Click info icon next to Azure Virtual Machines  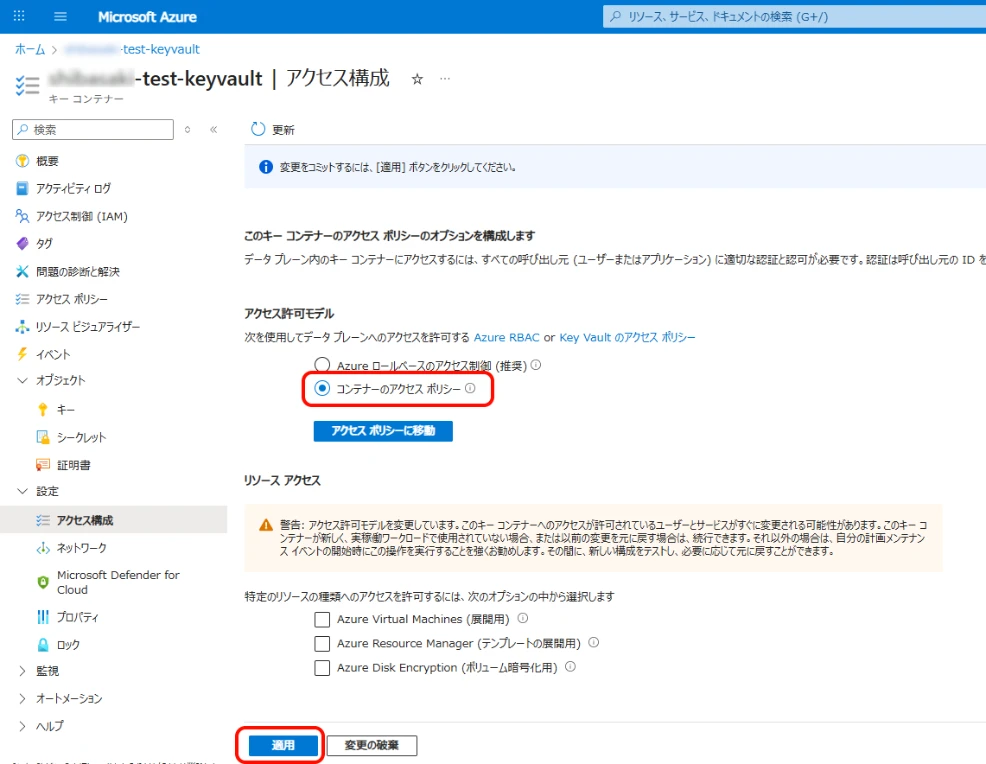523,619
